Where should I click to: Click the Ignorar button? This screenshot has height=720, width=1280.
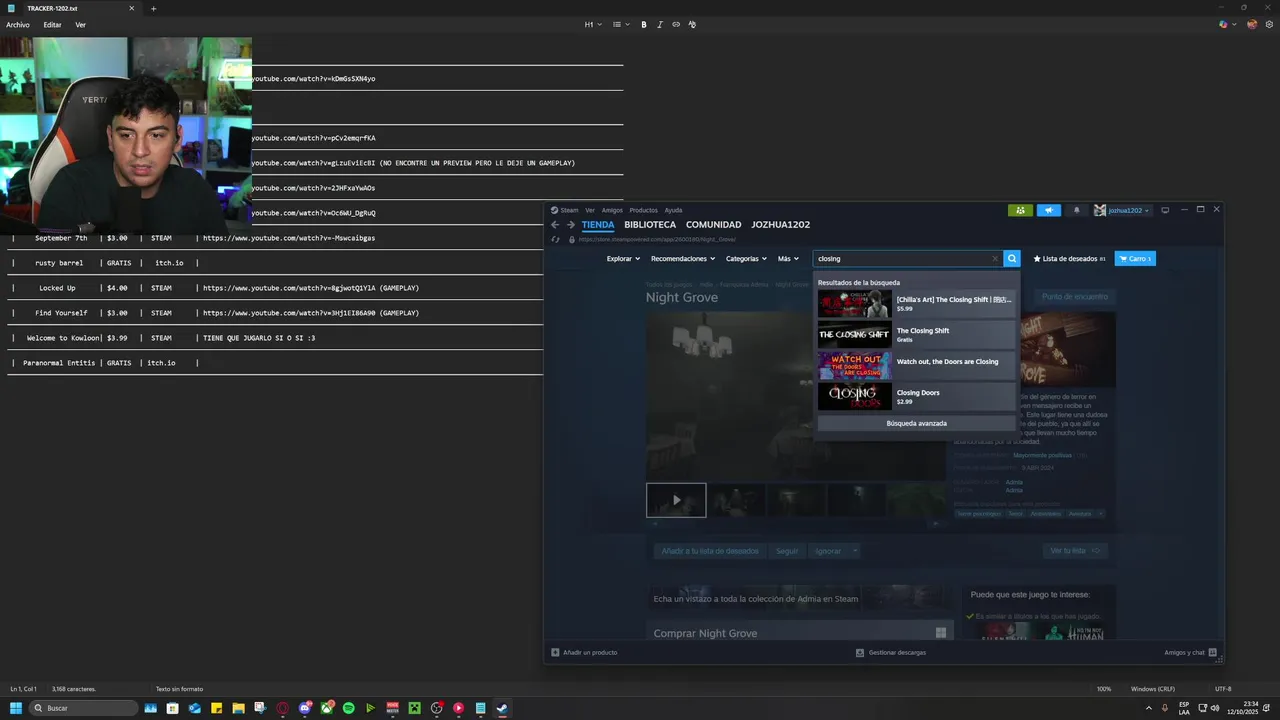coord(827,551)
